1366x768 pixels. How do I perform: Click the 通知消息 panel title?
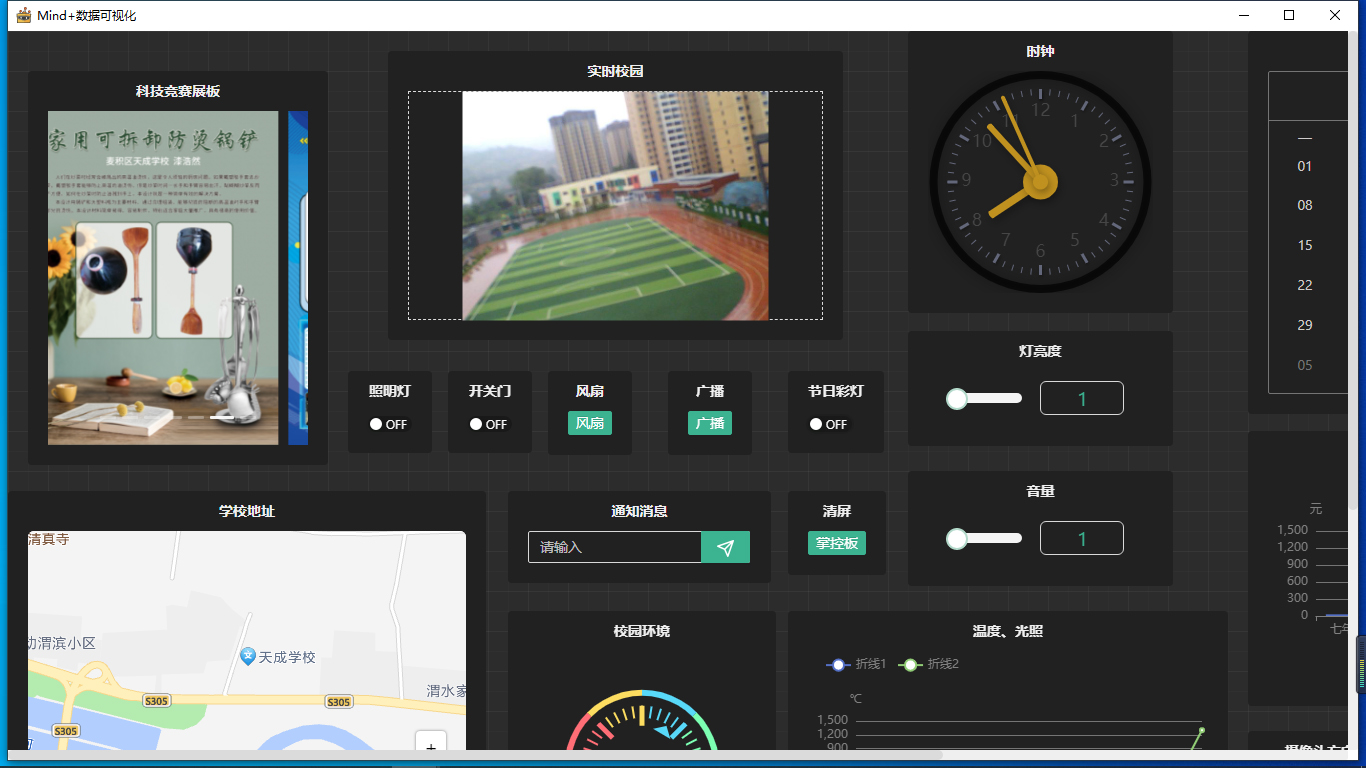pyautogui.click(x=639, y=511)
